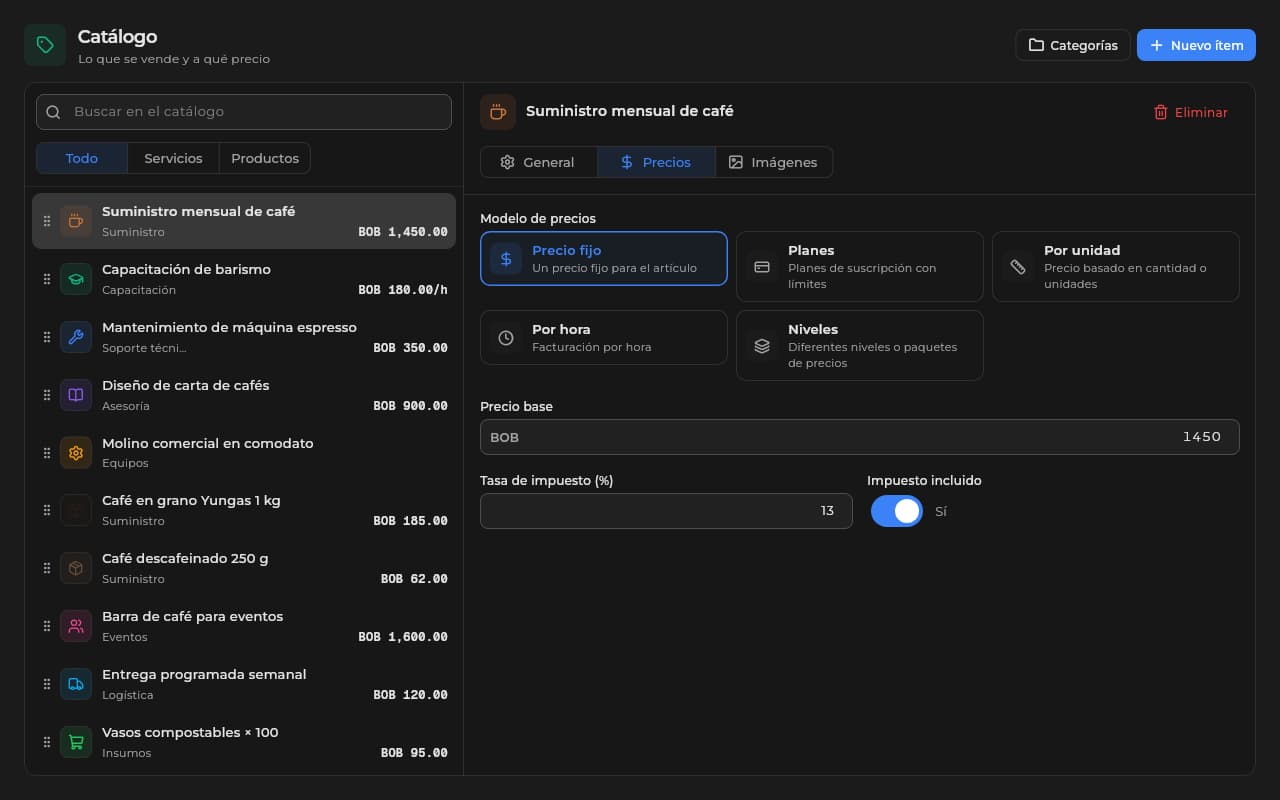The width and height of the screenshot is (1280, 800).
Task: Select the Molino comercial en comodato item
Action: pos(244,453)
